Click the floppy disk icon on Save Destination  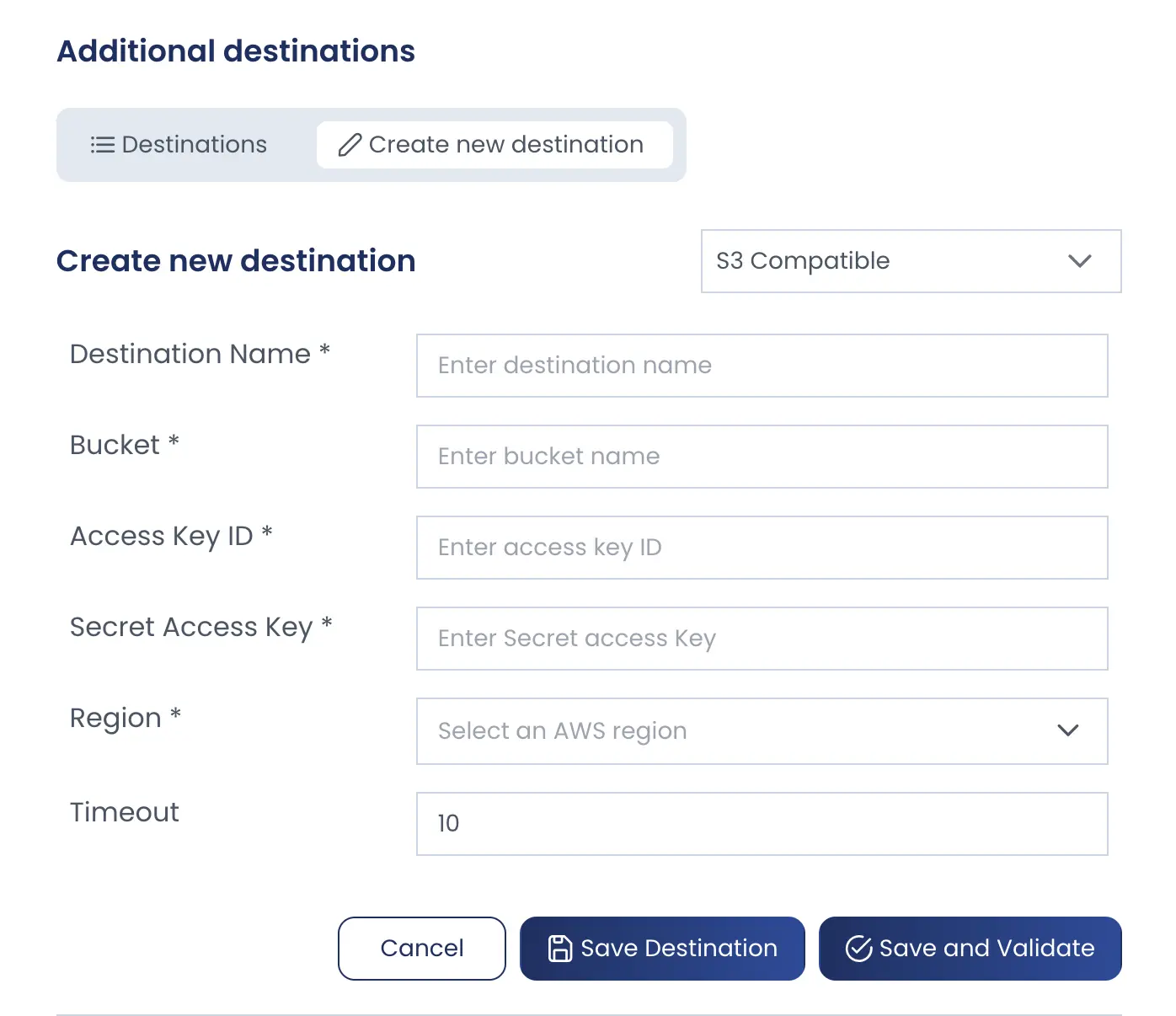560,949
